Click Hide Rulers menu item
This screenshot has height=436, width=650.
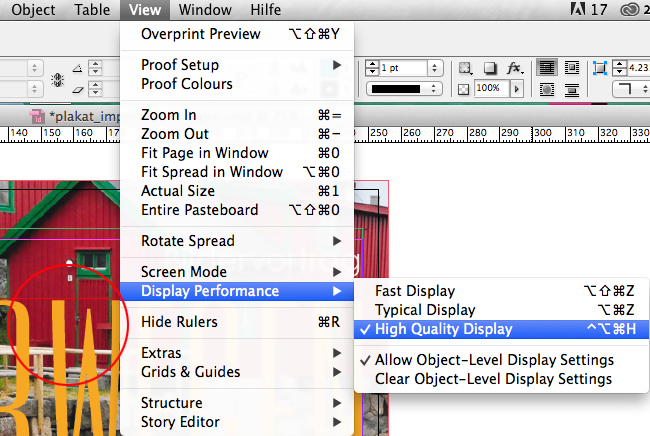tap(179, 322)
